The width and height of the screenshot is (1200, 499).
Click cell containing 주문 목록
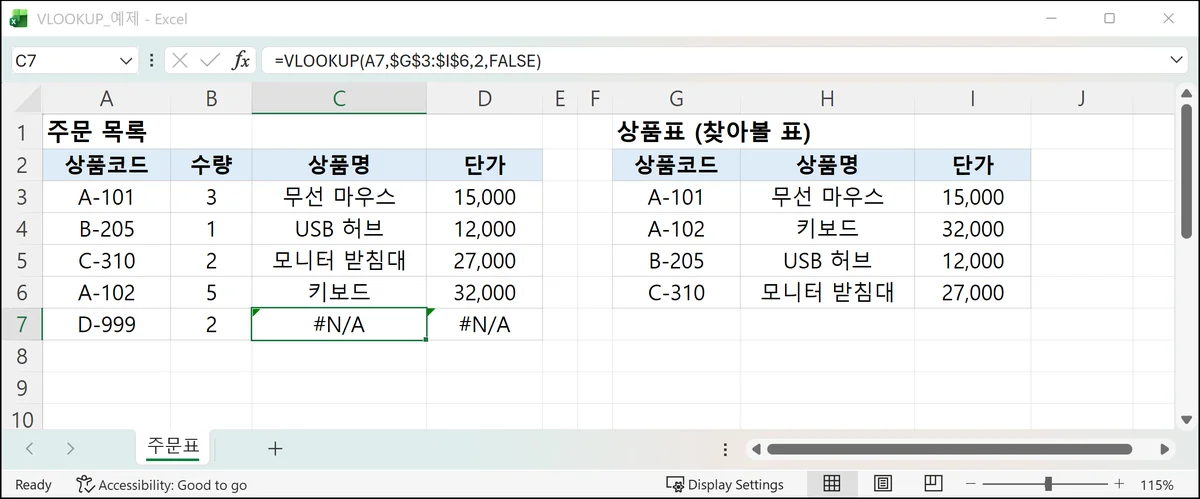pyautogui.click(x=106, y=132)
